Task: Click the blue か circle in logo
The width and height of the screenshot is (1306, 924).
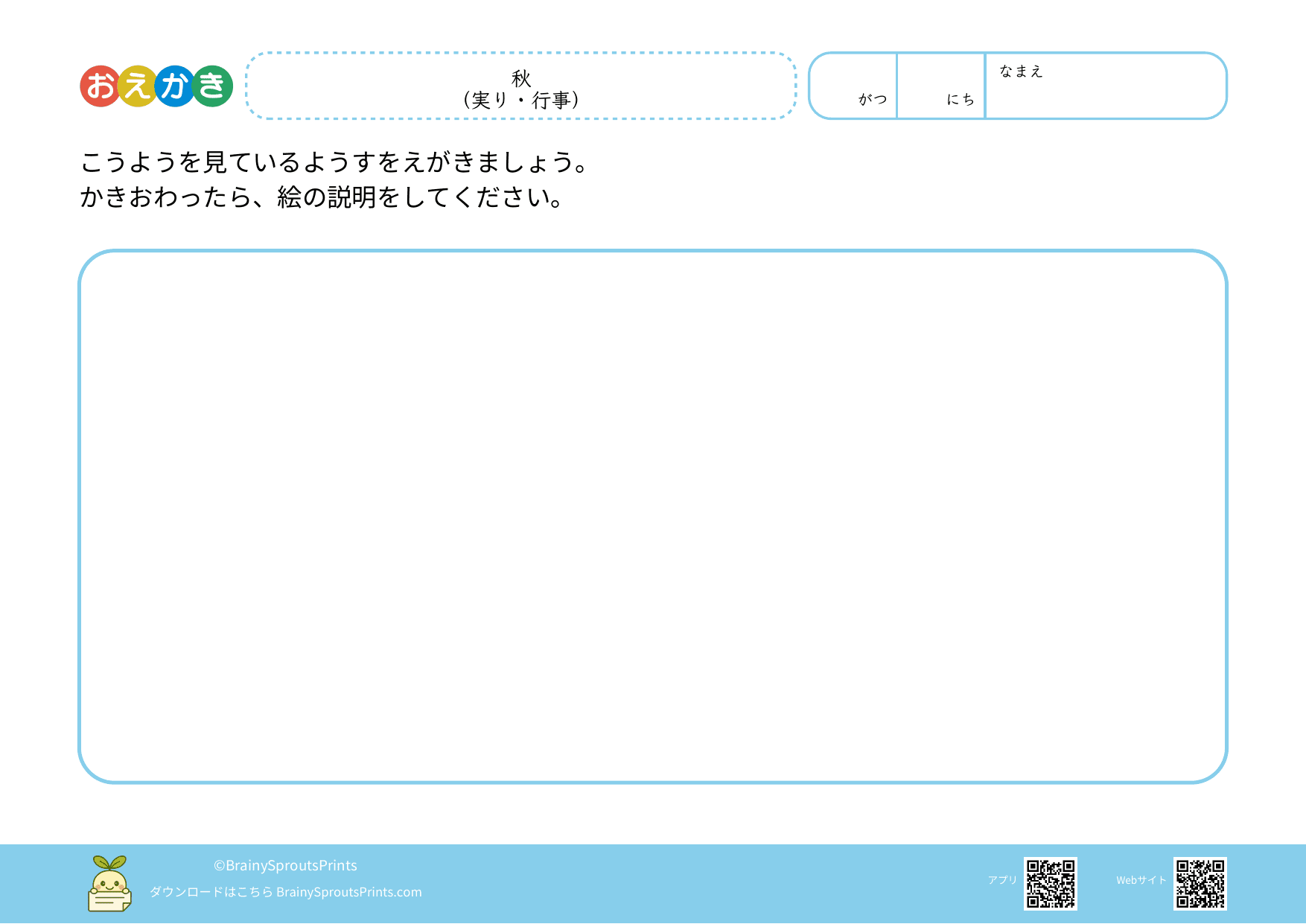Action: [x=175, y=86]
